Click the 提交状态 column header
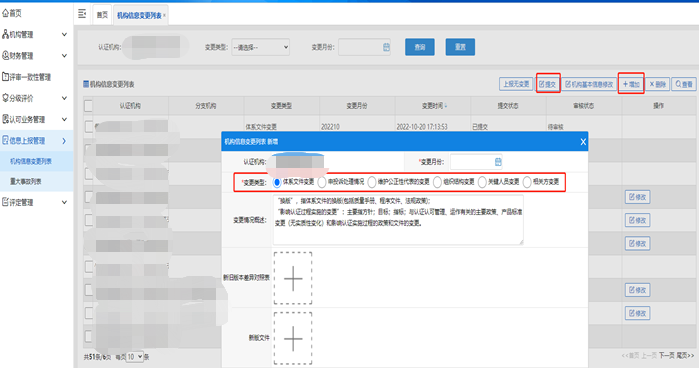This screenshot has width=699, height=368. point(508,106)
